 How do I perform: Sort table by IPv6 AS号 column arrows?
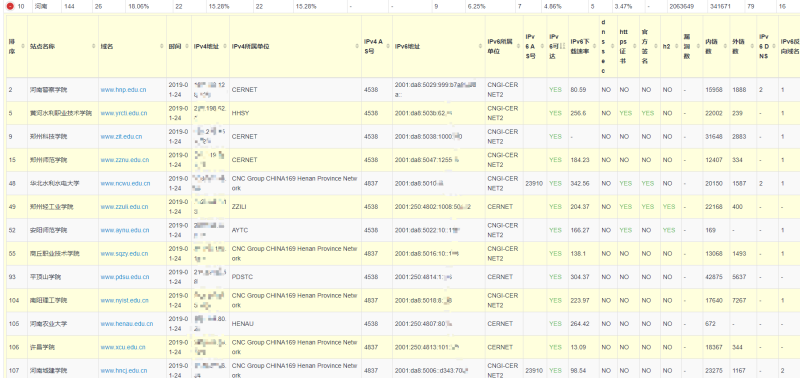542,46
